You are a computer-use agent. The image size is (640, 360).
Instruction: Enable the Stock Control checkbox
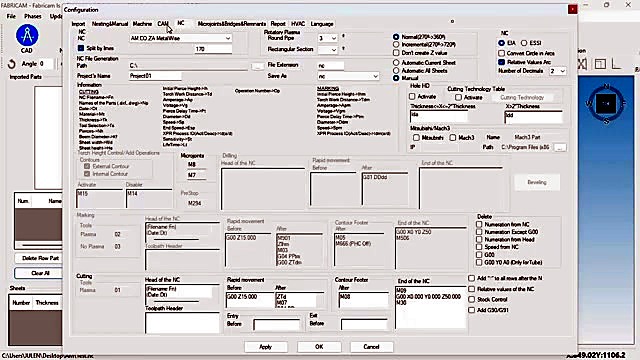click(471, 300)
